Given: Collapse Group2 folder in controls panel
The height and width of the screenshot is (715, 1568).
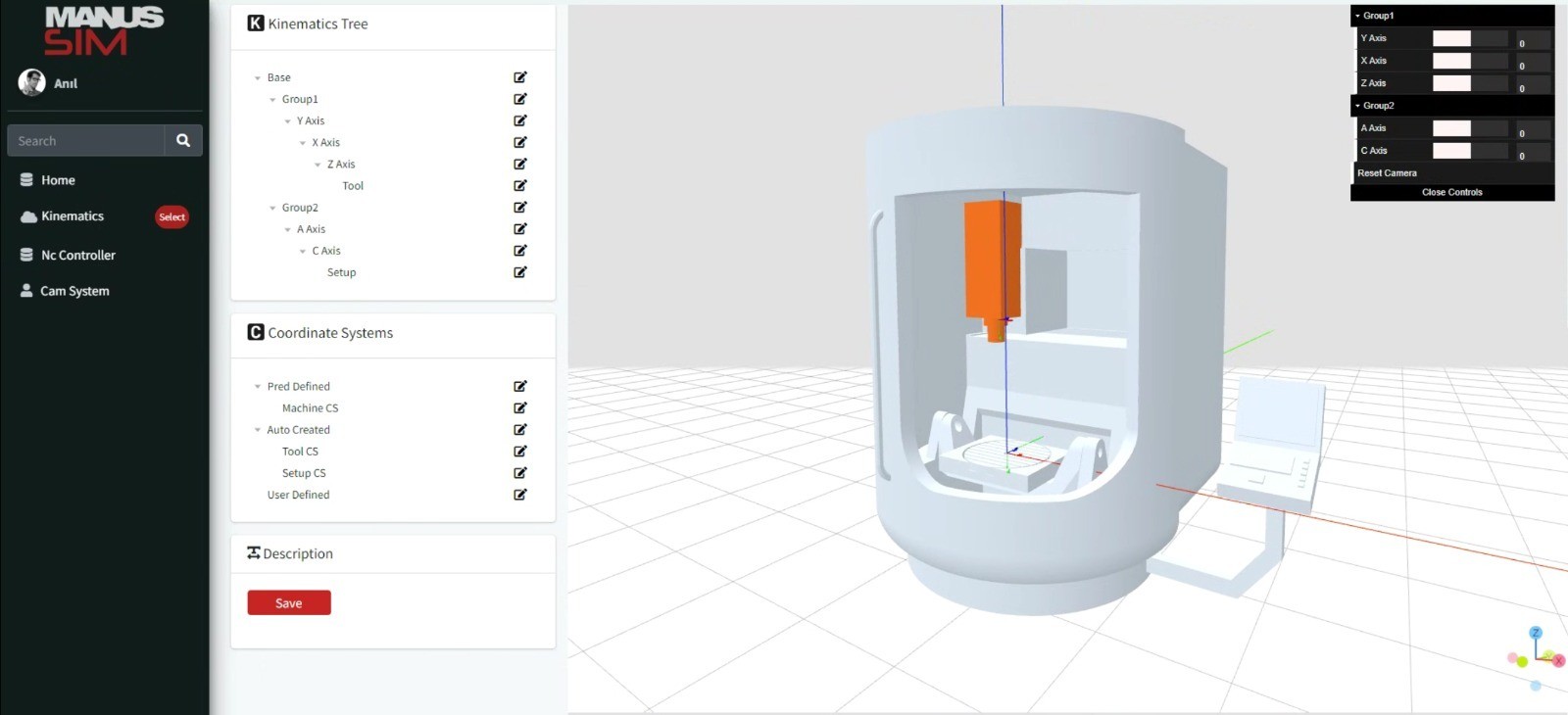Looking at the screenshot, I should pyautogui.click(x=1358, y=106).
